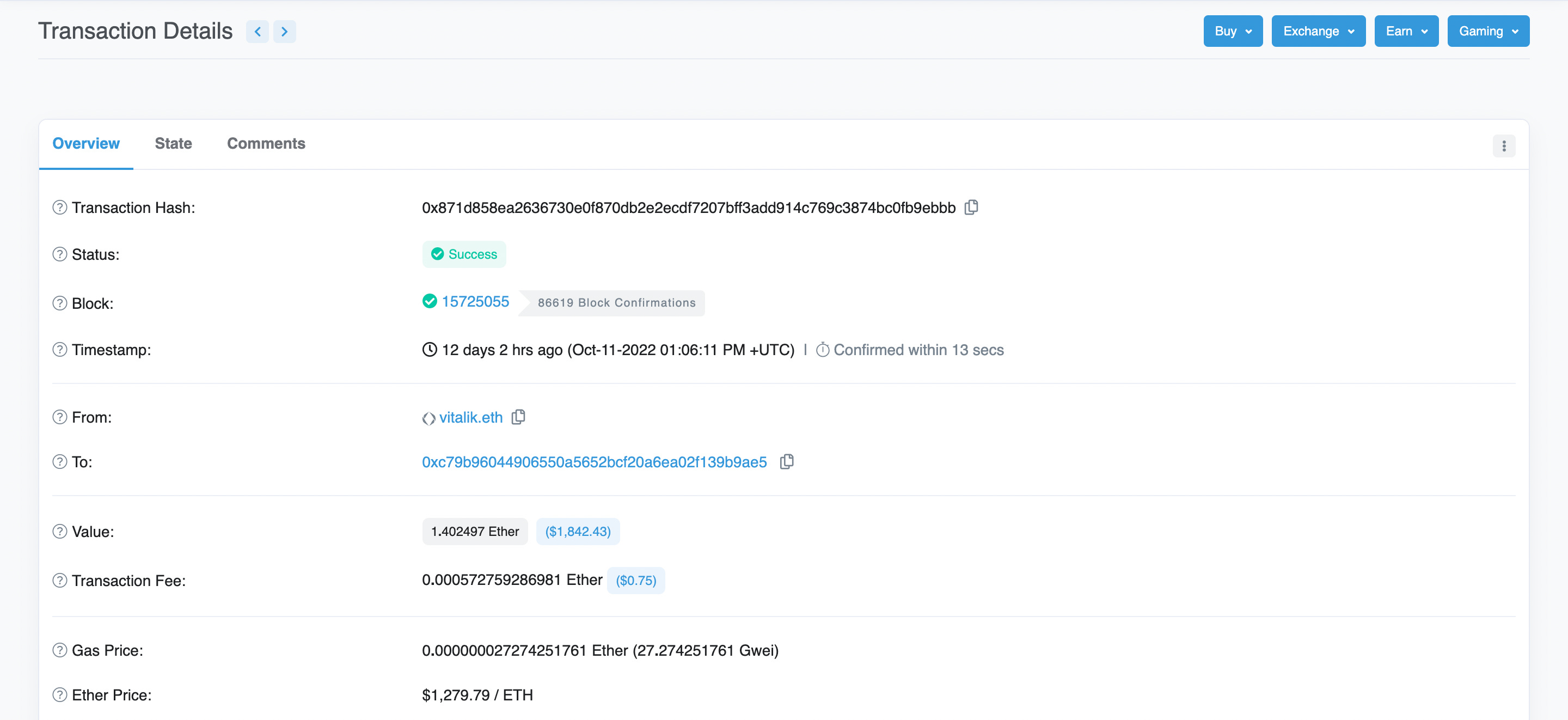
Task: Copy vitalik.eth From address
Action: (518, 417)
